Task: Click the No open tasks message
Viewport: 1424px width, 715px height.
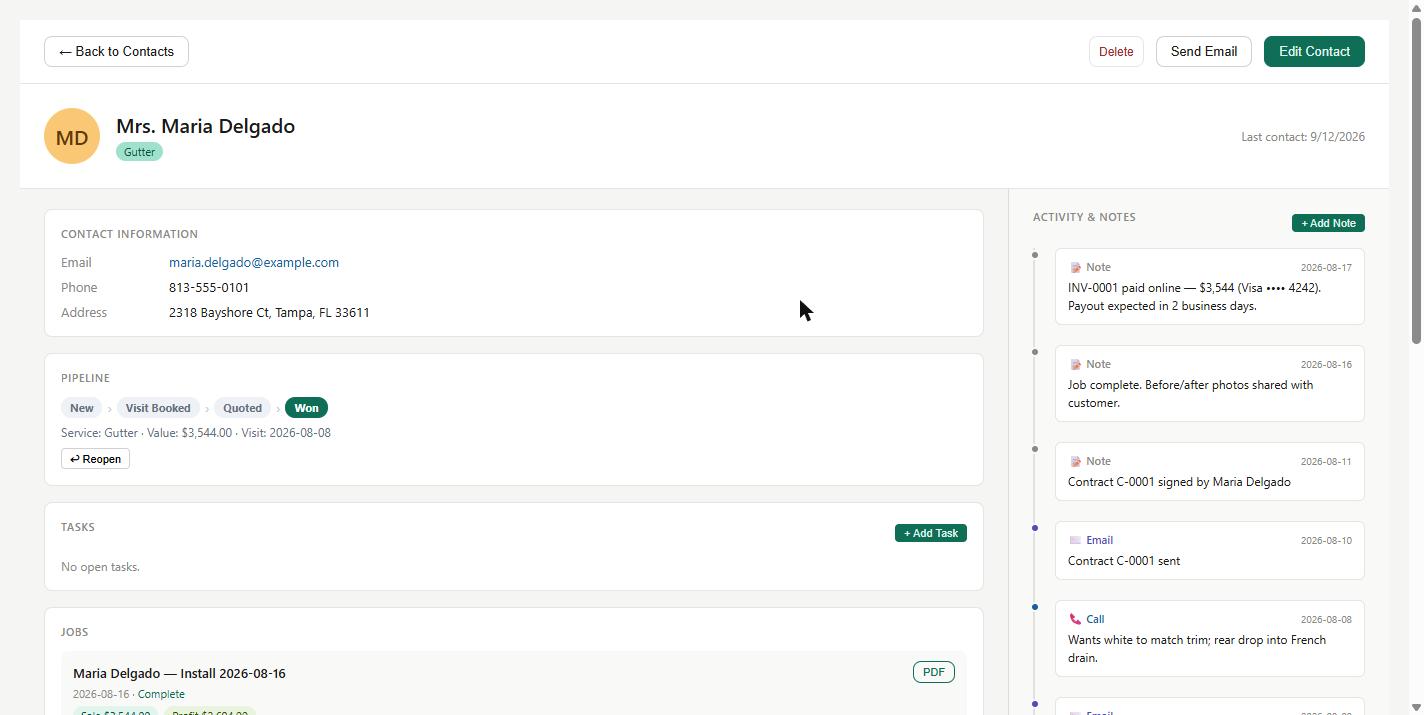Action: click(100, 567)
